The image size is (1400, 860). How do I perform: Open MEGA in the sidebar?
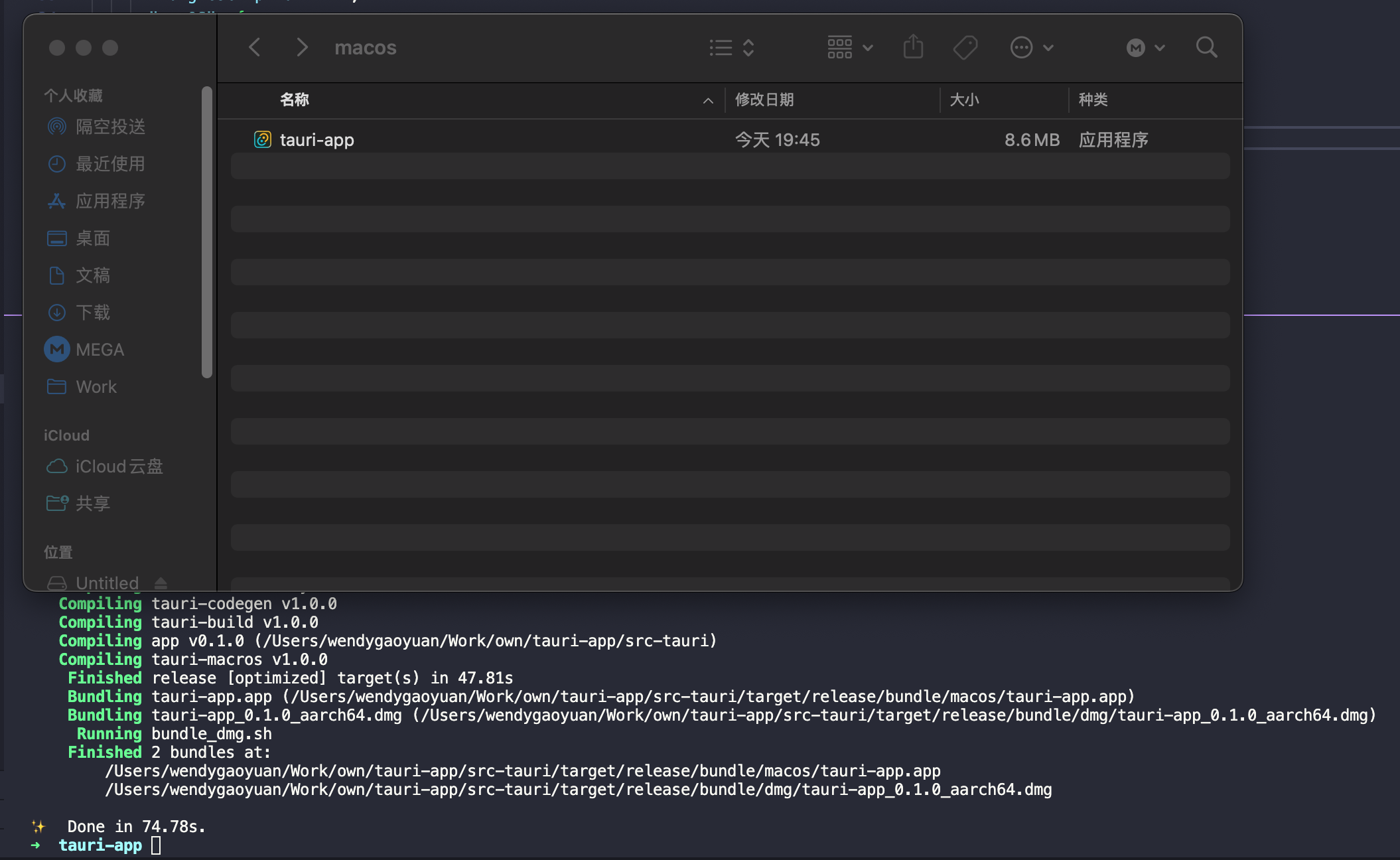click(x=100, y=350)
